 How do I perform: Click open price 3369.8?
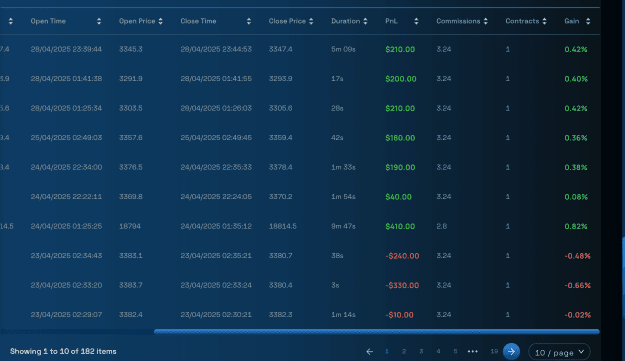131,197
